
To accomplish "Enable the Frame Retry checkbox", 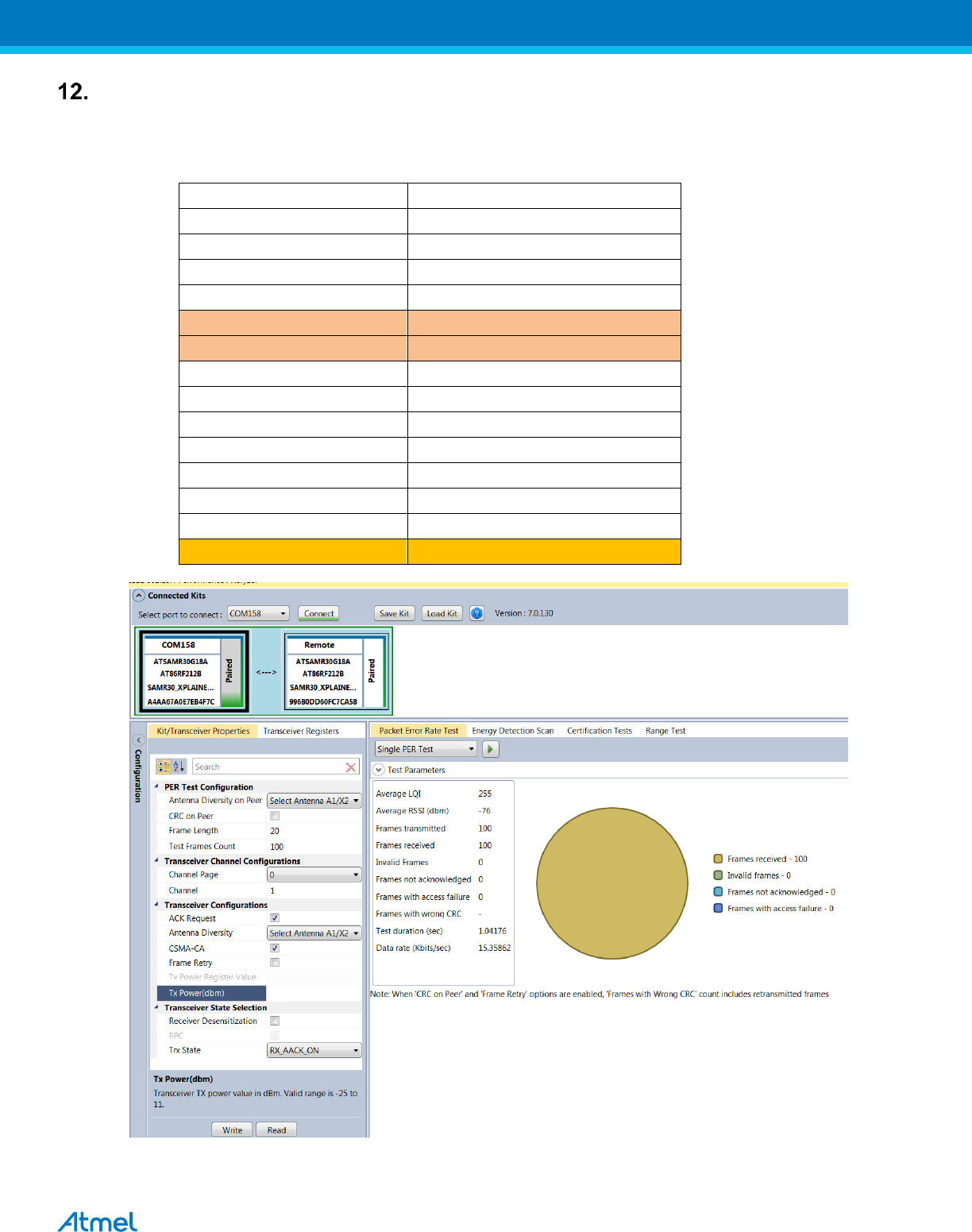I will 275,963.
